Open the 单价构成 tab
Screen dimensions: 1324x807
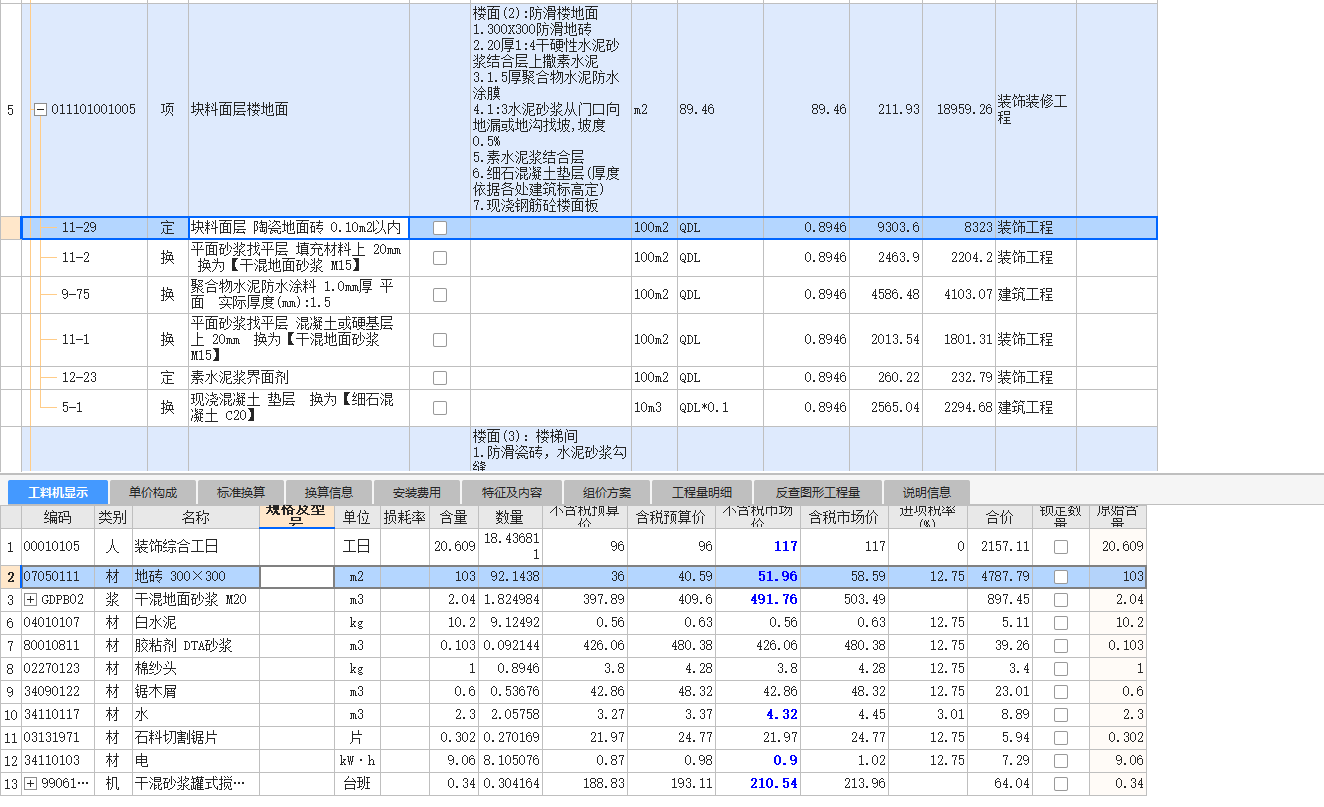[152, 493]
